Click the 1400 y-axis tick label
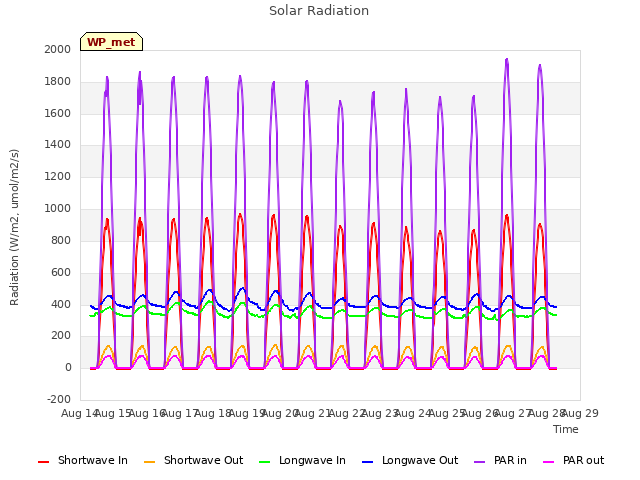 (58, 144)
